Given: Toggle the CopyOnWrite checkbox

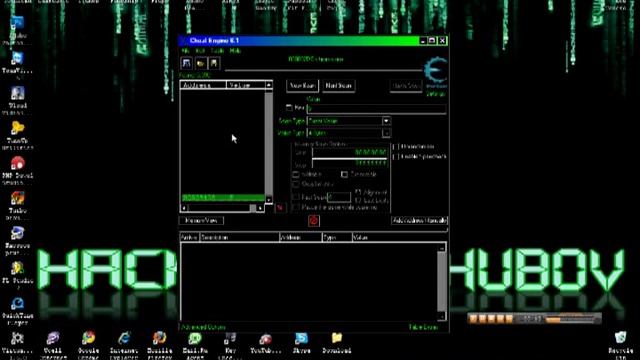Looking at the screenshot, I should click(296, 184).
